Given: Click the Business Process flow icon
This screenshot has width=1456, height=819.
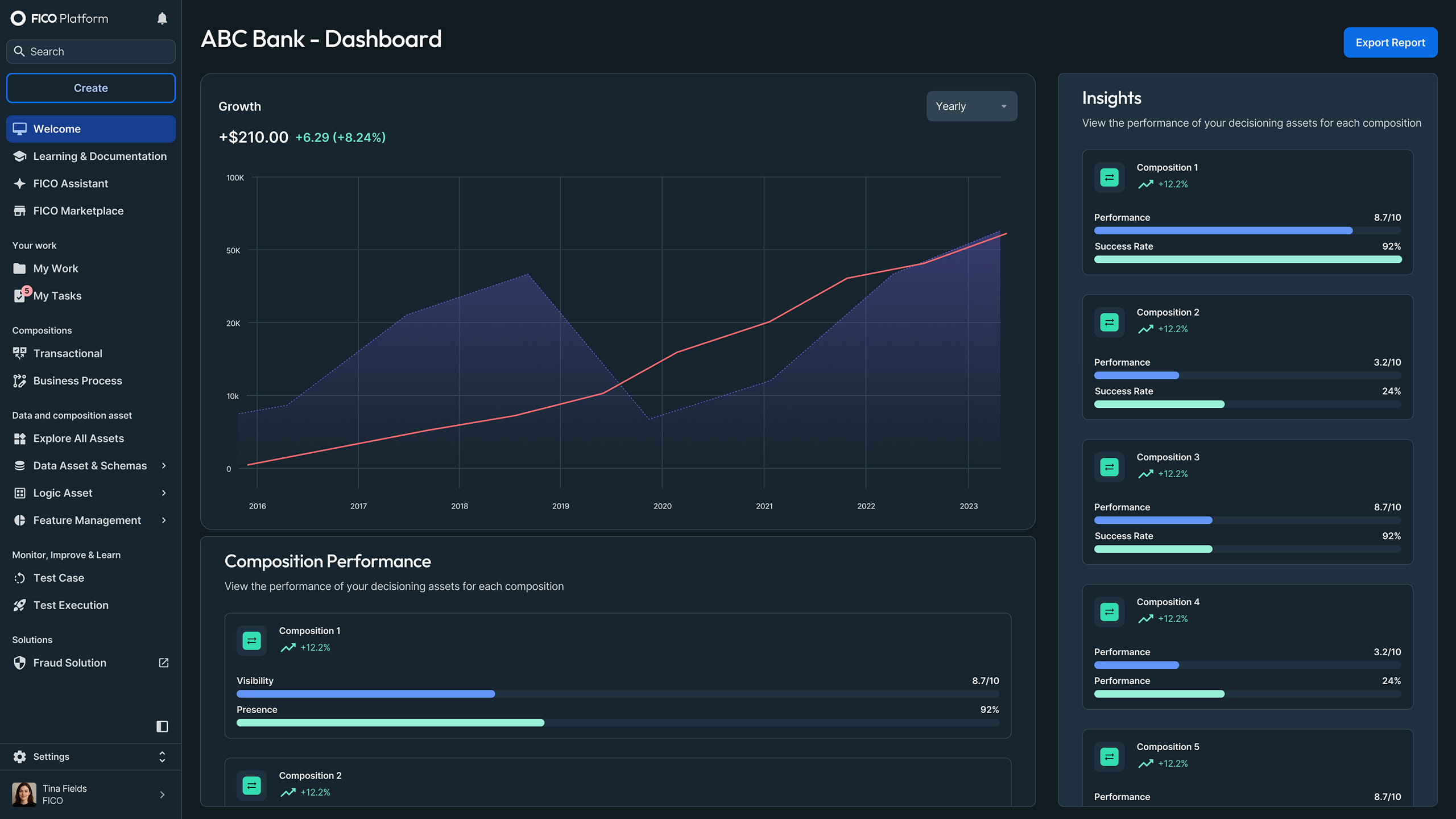Looking at the screenshot, I should click(x=19, y=381).
